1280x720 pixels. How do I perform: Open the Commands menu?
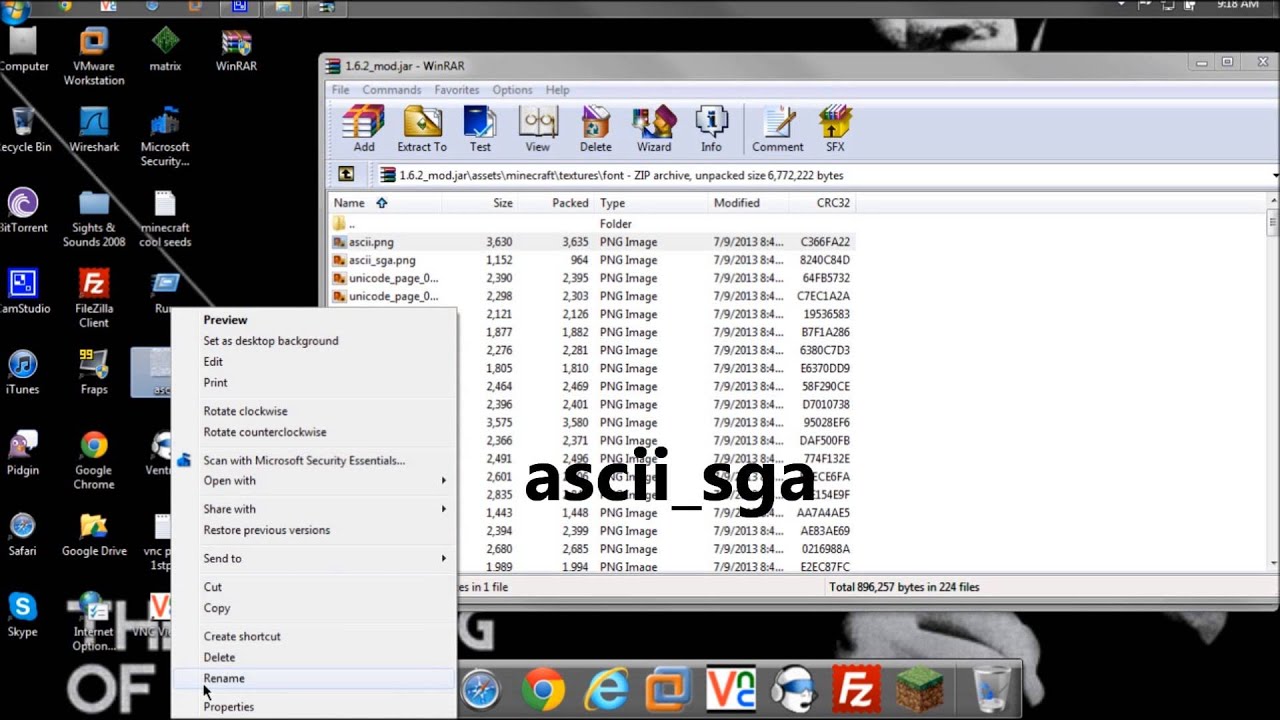(391, 90)
